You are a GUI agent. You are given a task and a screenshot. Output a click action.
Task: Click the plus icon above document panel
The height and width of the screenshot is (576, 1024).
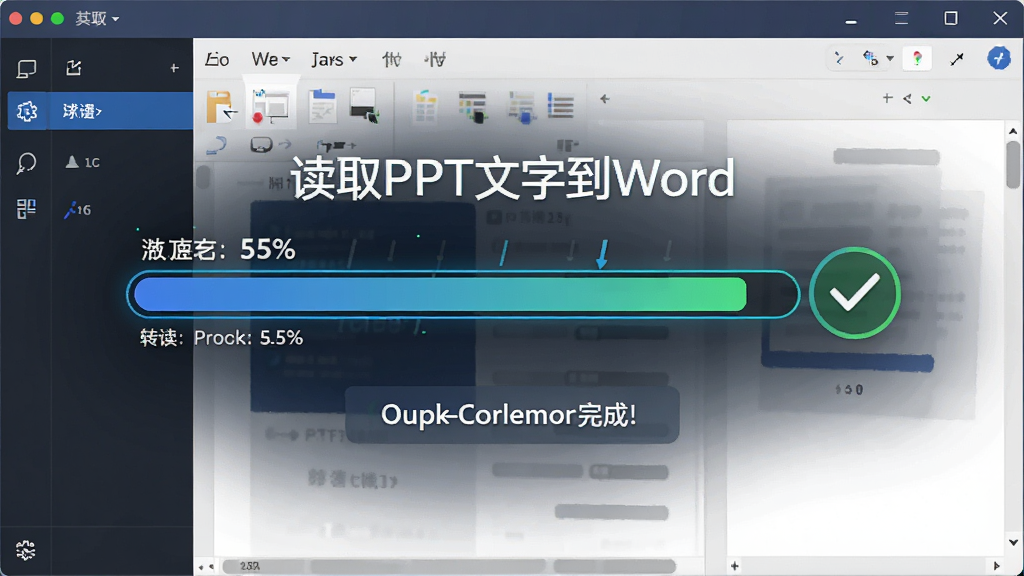(888, 98)
